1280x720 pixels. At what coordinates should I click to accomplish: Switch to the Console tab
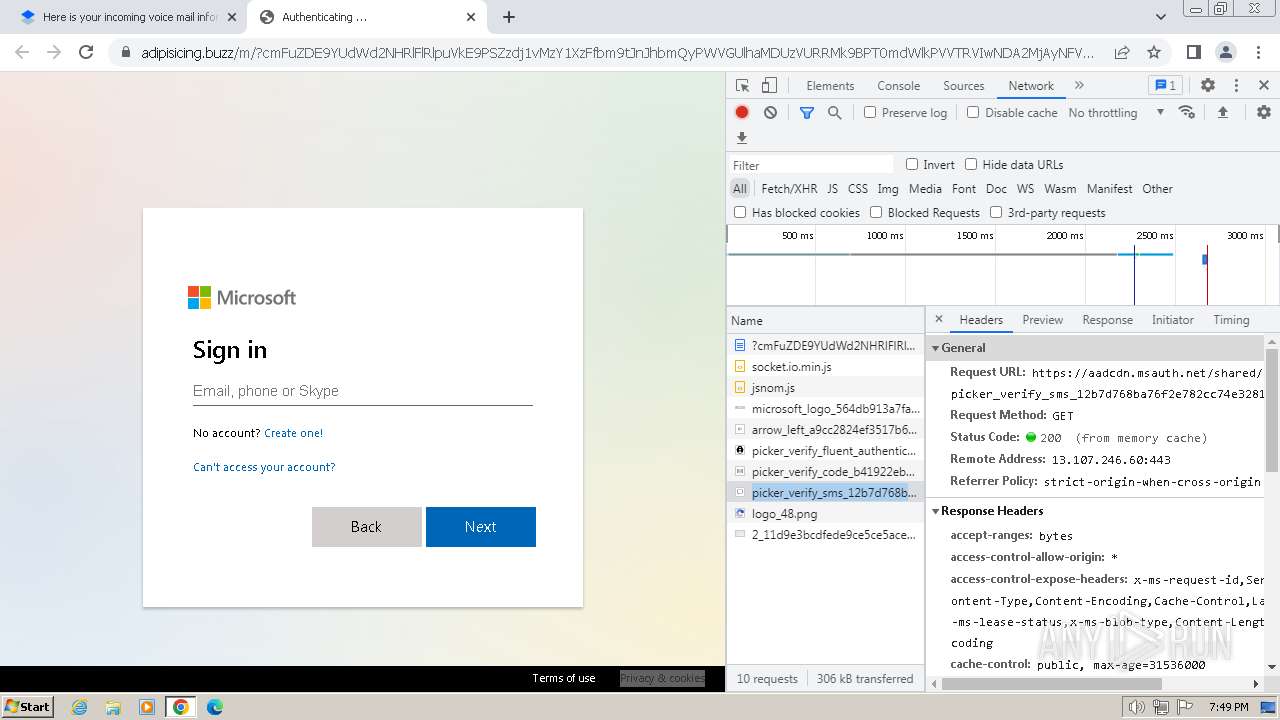click(898, 86)
